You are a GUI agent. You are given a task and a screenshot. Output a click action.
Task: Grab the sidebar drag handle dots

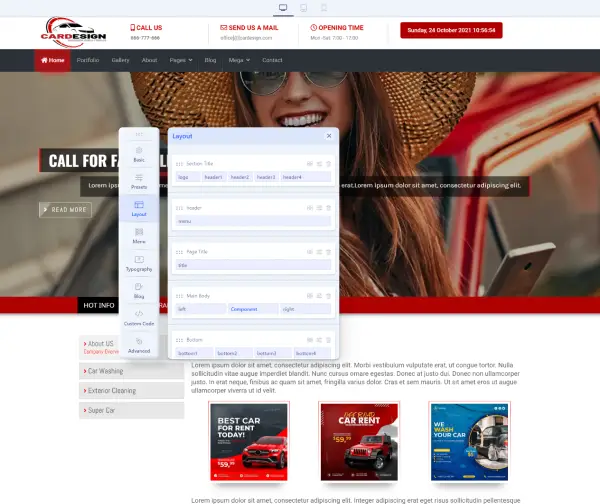[139, 134]
